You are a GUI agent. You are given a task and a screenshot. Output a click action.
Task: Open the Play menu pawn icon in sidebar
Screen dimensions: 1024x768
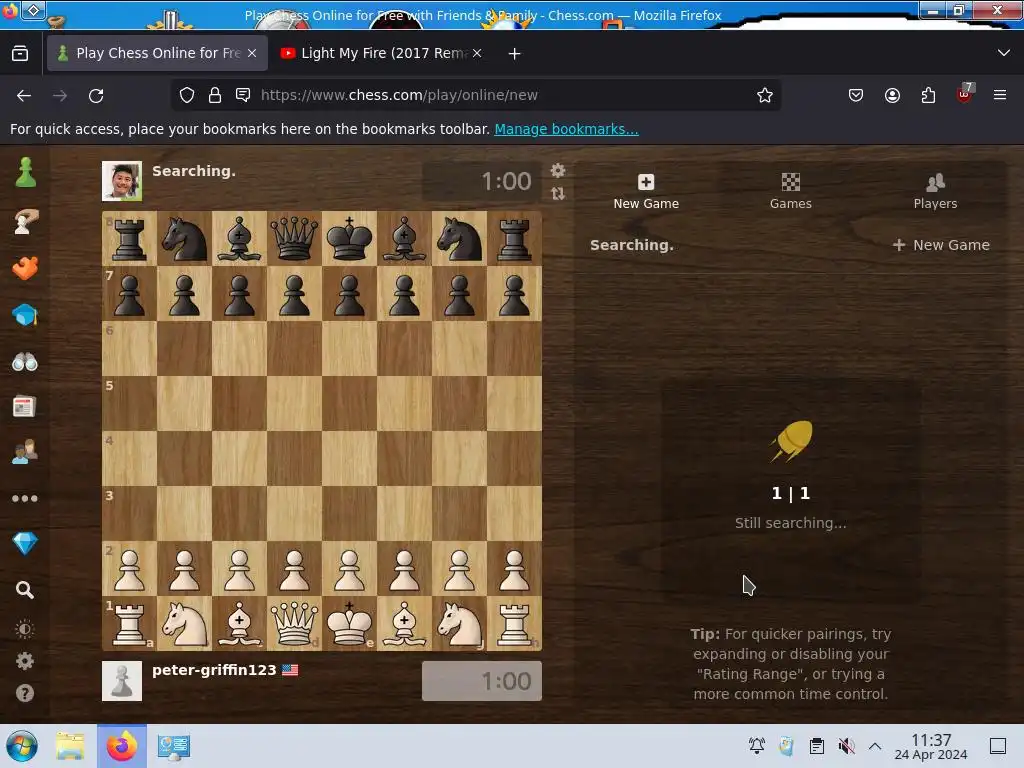[25, 173]
